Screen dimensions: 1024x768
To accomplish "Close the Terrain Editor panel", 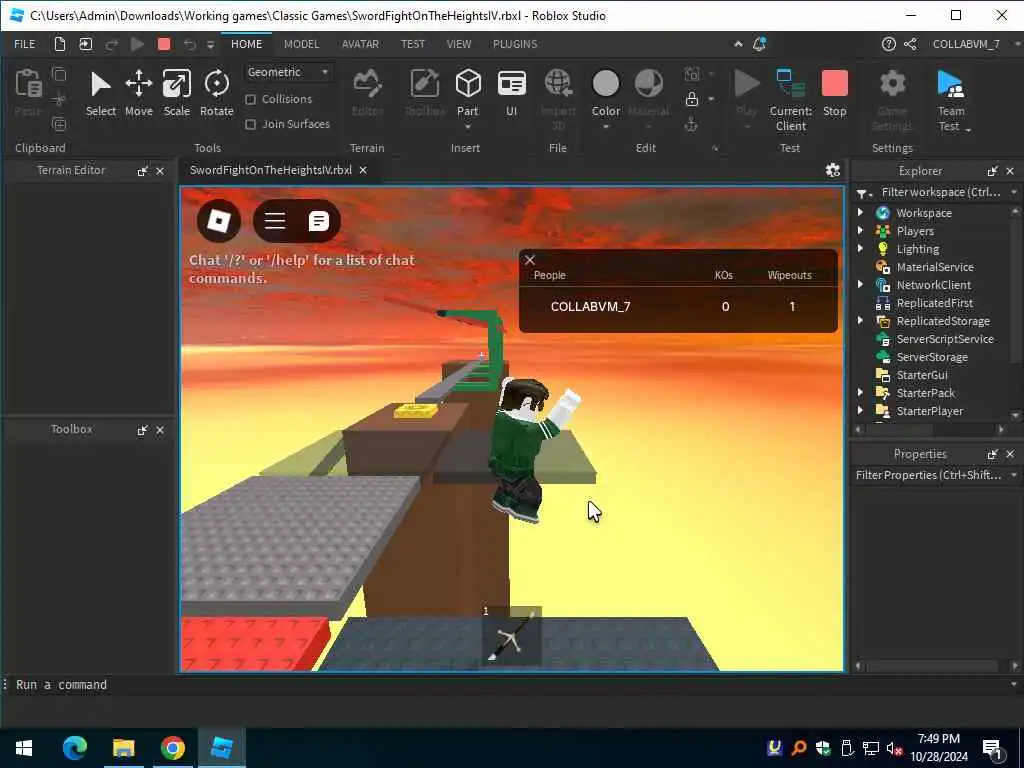I will tap(160, 171).
